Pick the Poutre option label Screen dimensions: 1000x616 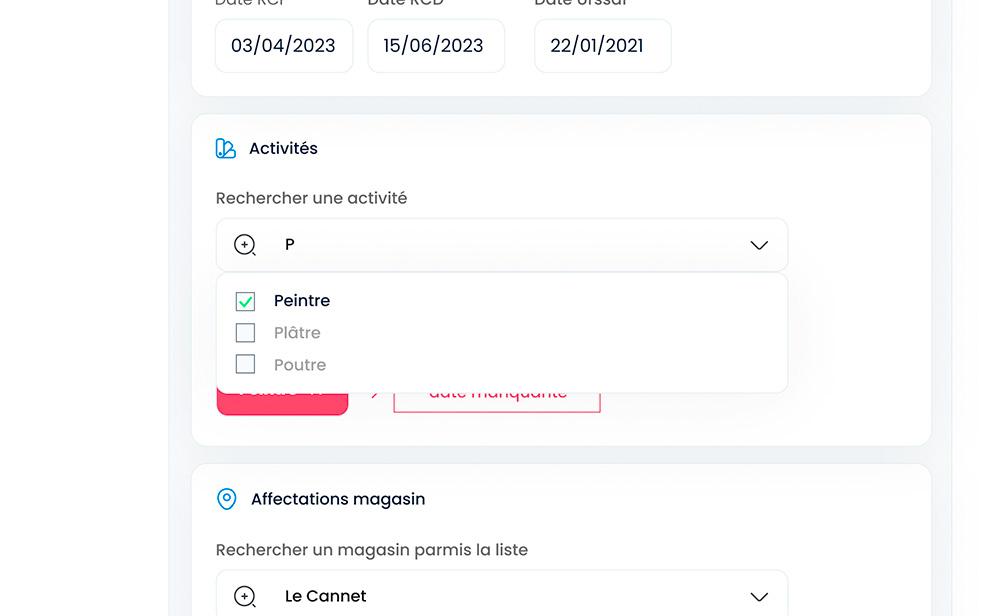(300, 365)
